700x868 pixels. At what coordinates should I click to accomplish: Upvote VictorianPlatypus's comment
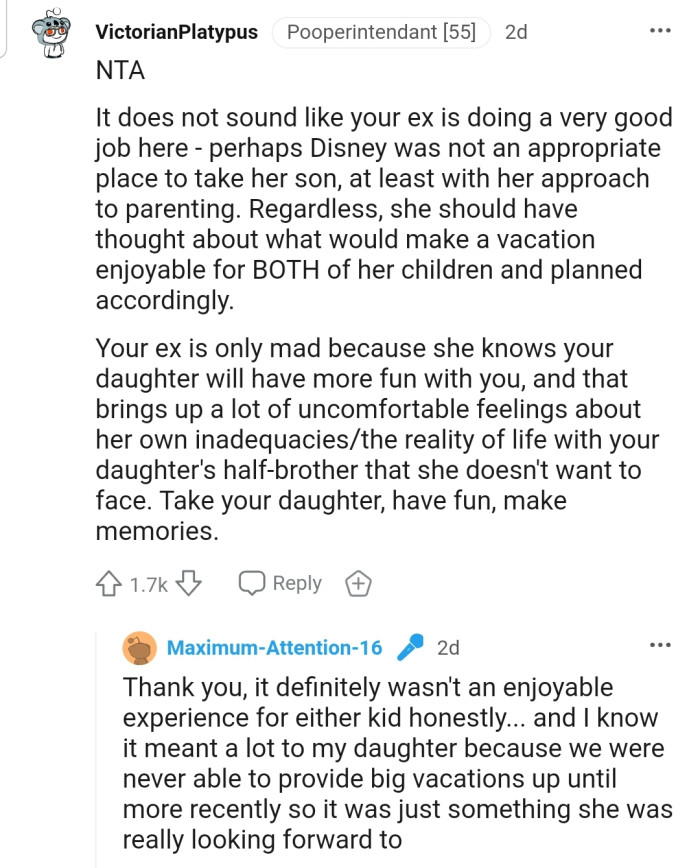tap(108, 584)
